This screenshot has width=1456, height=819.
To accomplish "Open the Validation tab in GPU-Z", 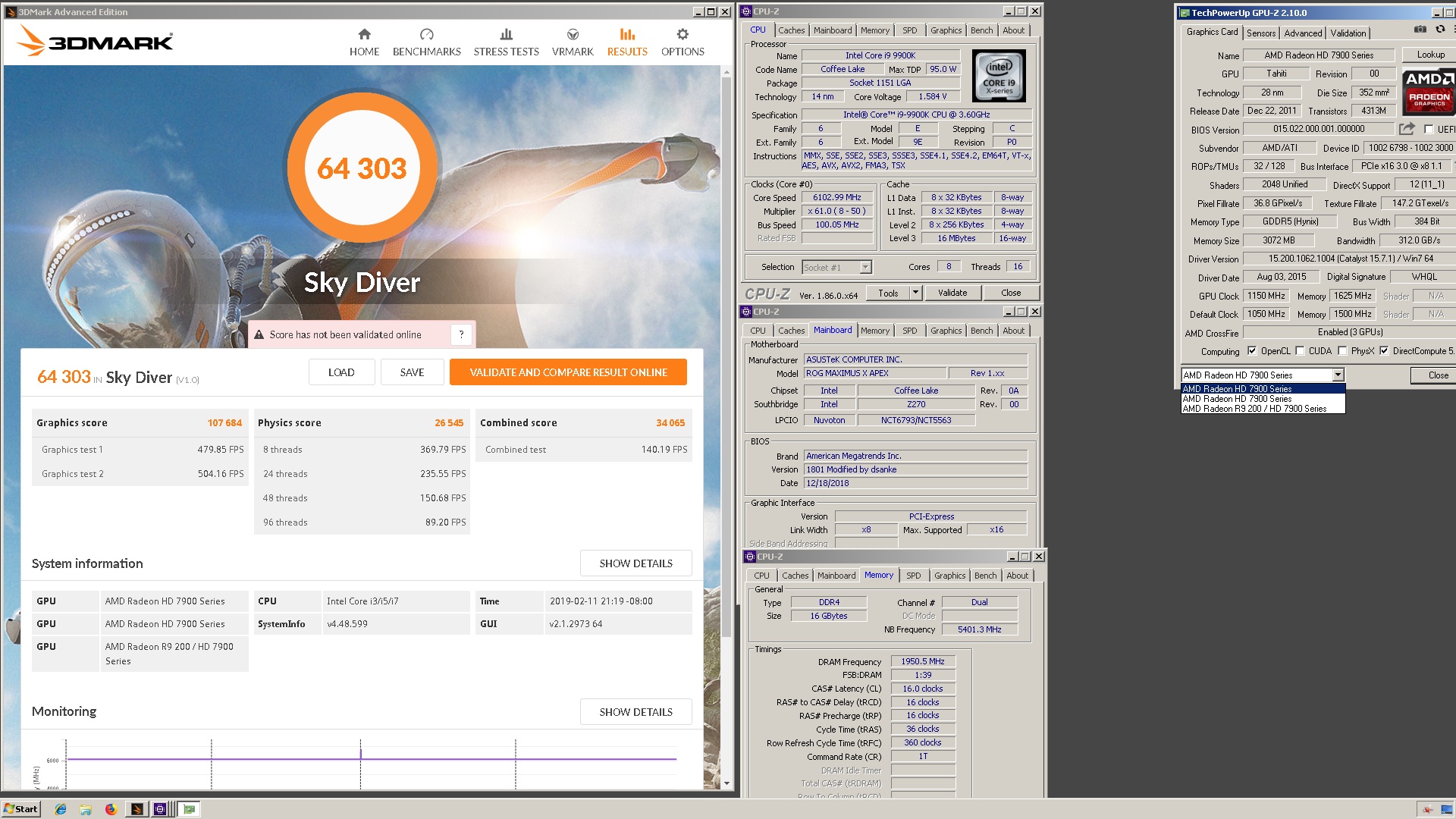I will tap(1348, 33).
